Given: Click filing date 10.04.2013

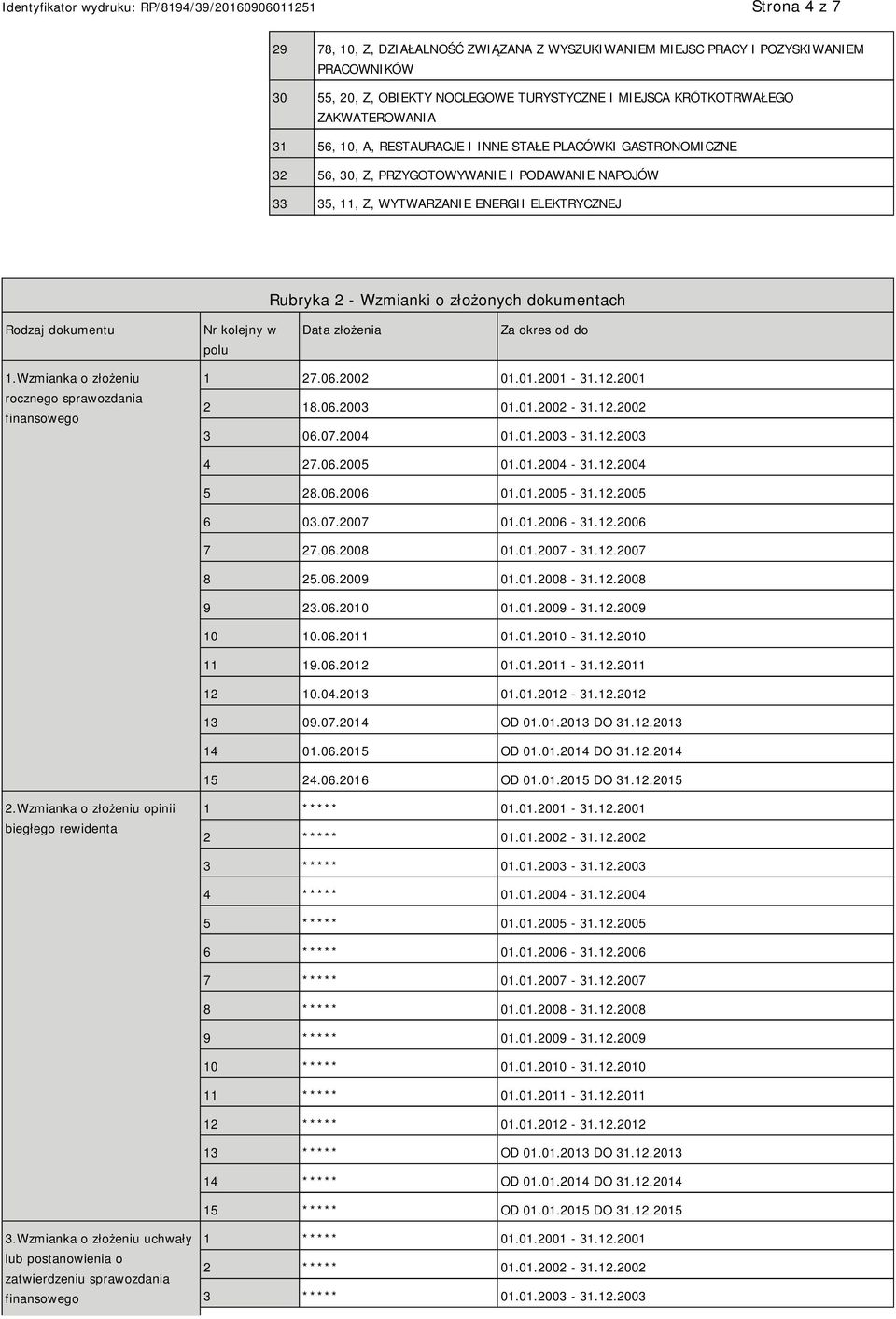Looking at the screenshot, I should [335, 694].
